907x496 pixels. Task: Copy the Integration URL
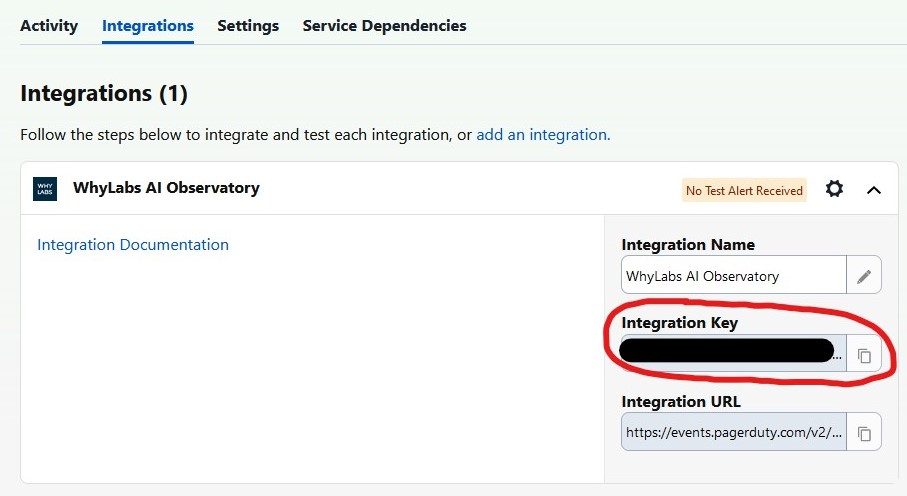click(x=864, y=433)
